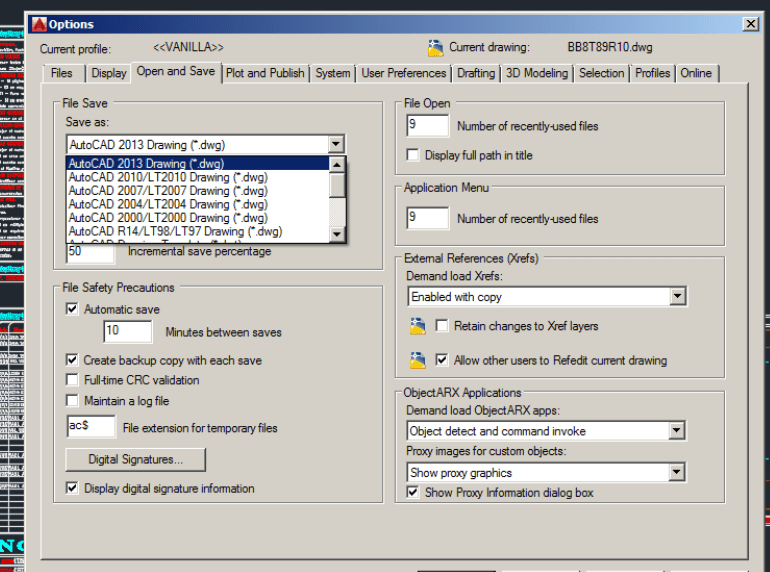Click the format list scrollbar thumb
770x572 pixels.
pos(337,185)
